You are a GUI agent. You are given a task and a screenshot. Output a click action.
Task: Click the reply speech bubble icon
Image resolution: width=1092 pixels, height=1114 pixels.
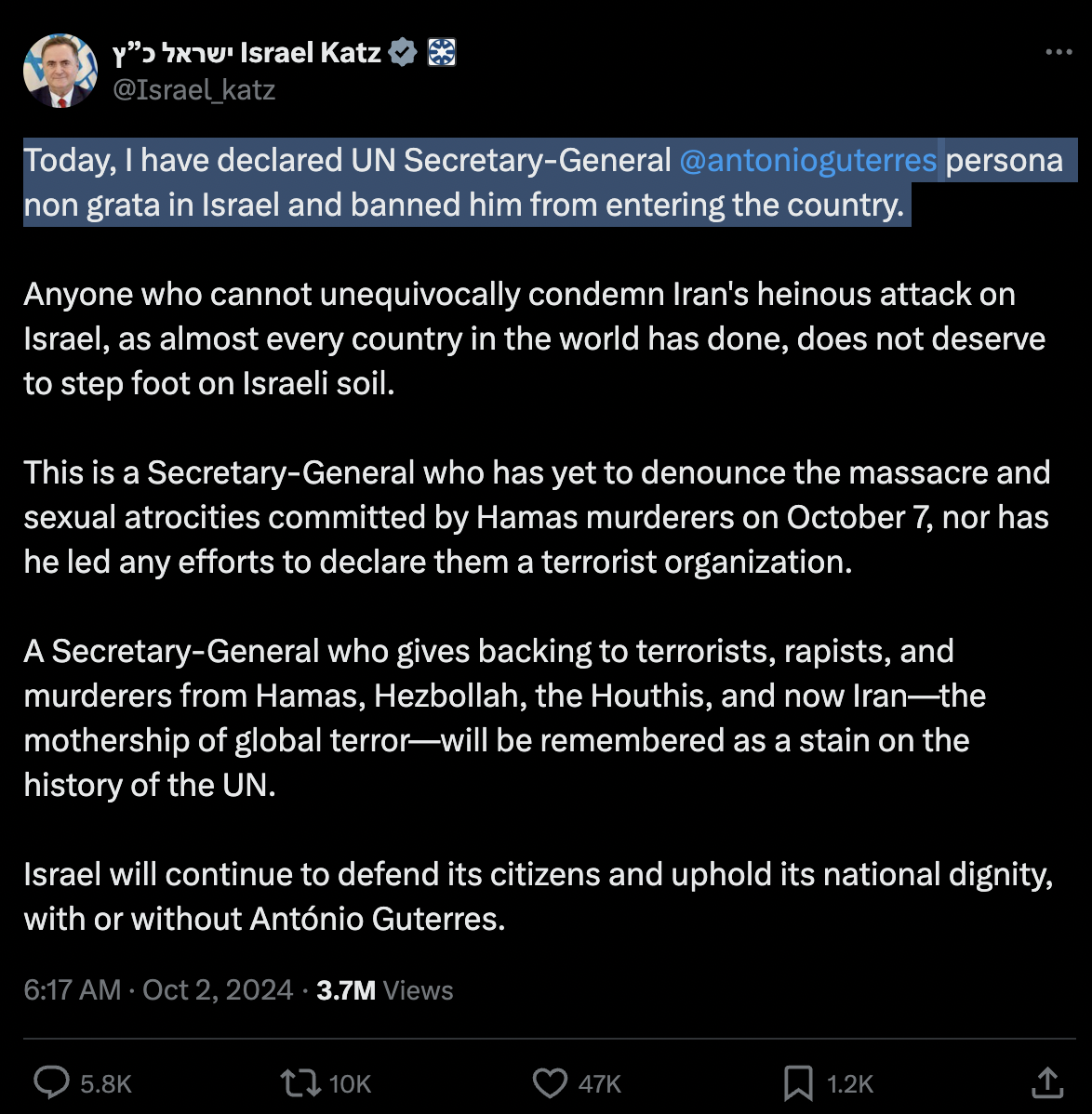click(x=52, y=1082)
